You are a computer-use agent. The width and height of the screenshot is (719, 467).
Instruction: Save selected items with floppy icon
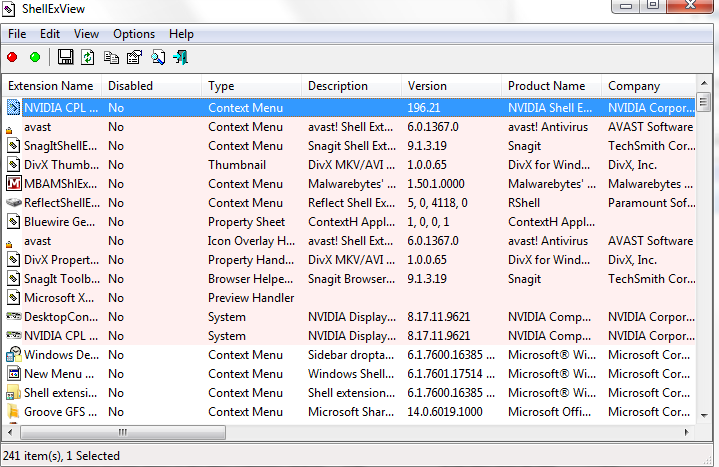[x=65, y=57]
